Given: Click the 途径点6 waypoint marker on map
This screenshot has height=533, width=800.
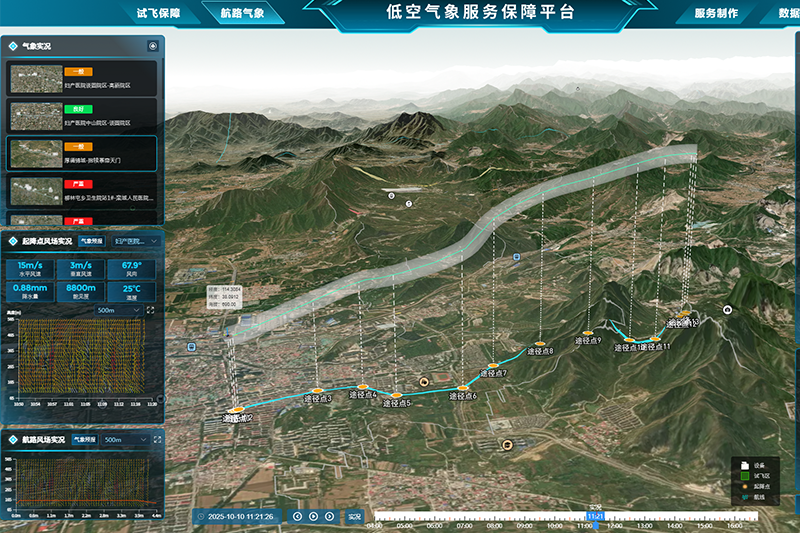Looking at the screenshot, I should point(462,387).
